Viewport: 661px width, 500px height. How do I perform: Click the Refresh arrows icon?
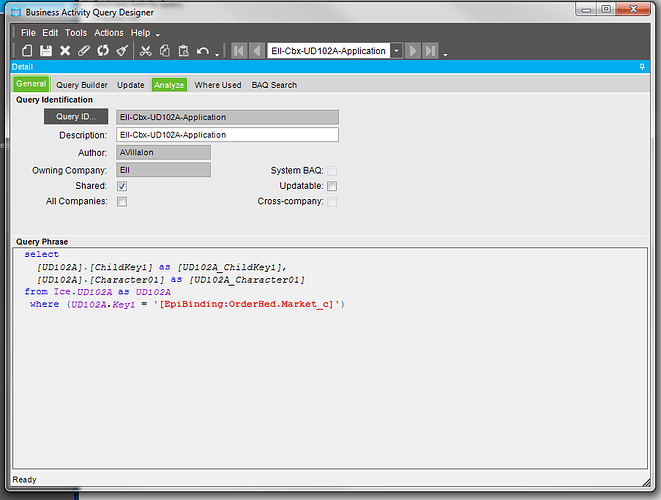[x=102, y=51]
